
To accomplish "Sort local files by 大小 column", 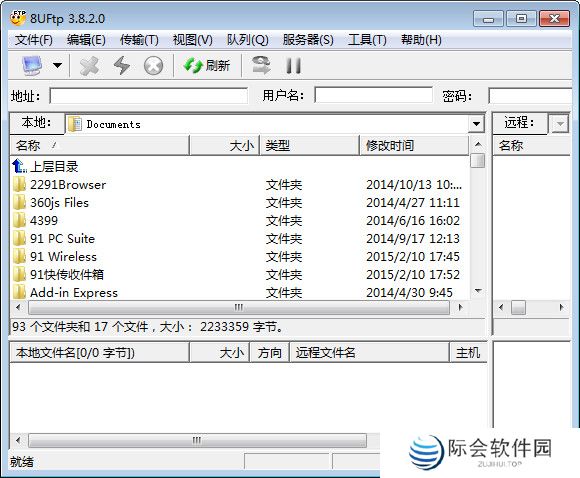I will pyautogui.click(x=225, y=145).
